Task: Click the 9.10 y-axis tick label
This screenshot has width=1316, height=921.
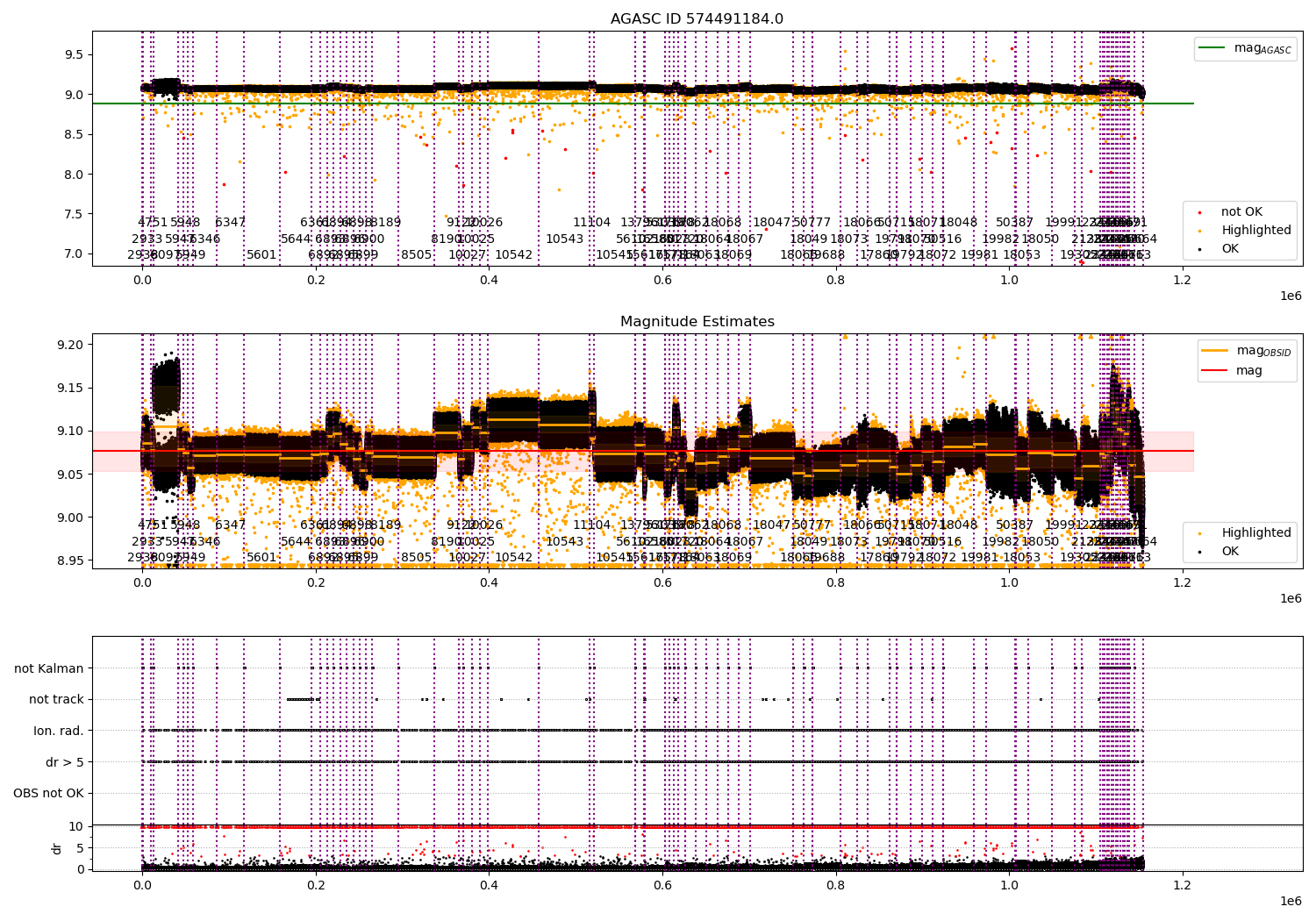Action: 70,431
